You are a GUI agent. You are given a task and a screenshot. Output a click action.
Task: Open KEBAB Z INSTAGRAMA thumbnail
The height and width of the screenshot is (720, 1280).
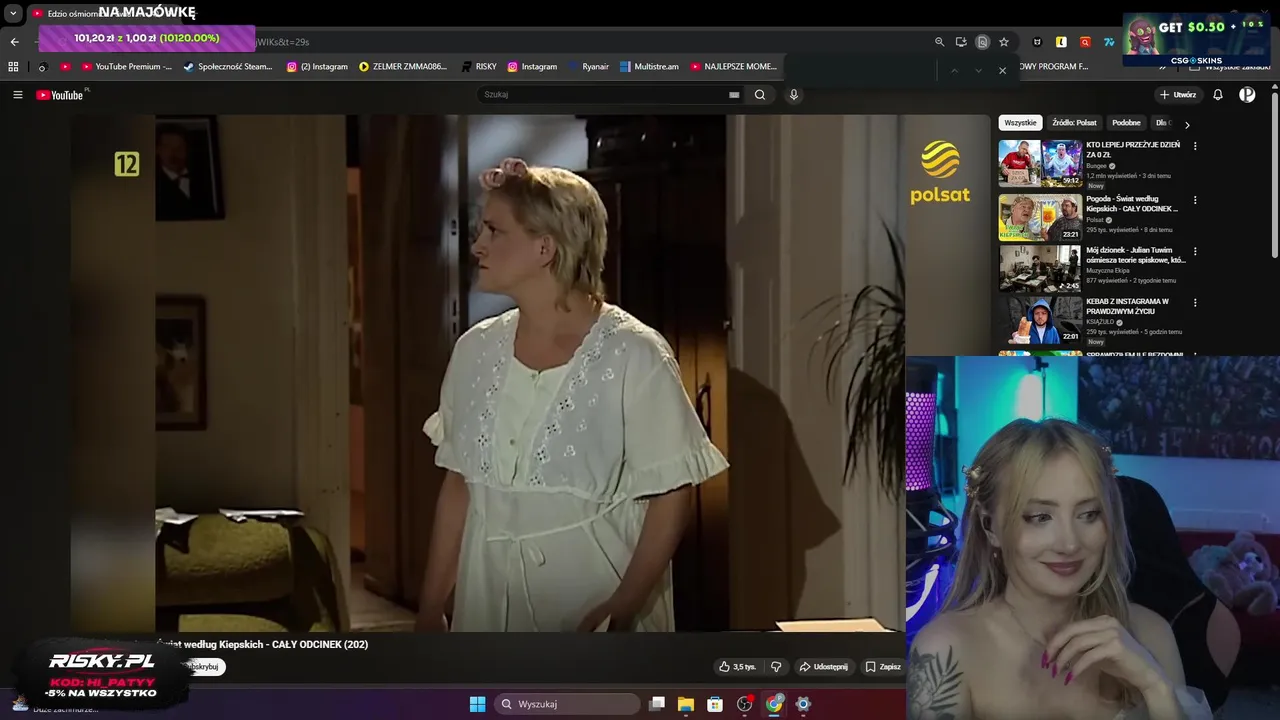(1040, 319)
